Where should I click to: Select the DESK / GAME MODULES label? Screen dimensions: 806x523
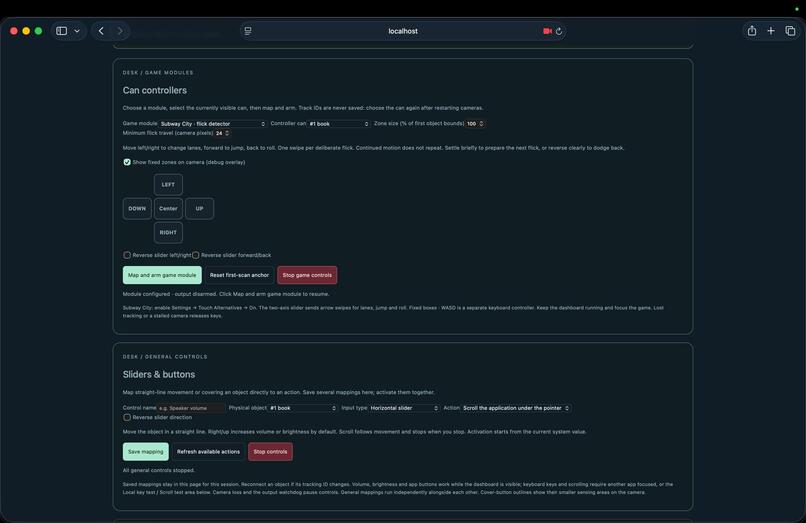[158, 73]
